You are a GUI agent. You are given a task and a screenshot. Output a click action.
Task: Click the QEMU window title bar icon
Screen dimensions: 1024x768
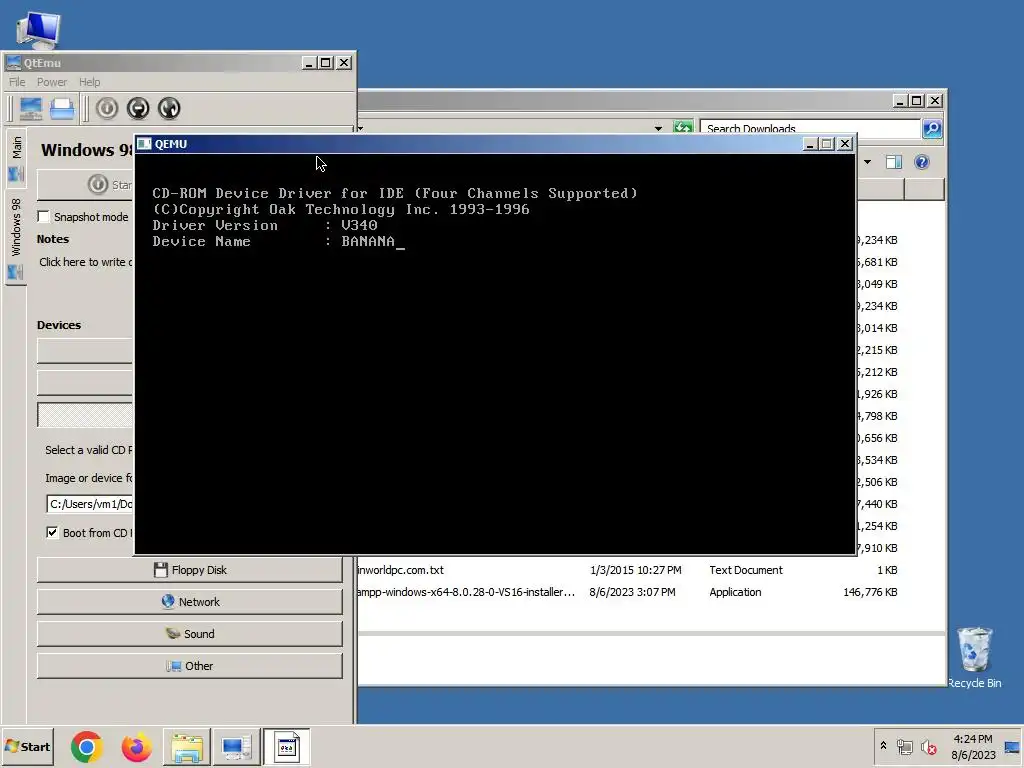click(x=144, y=144)
